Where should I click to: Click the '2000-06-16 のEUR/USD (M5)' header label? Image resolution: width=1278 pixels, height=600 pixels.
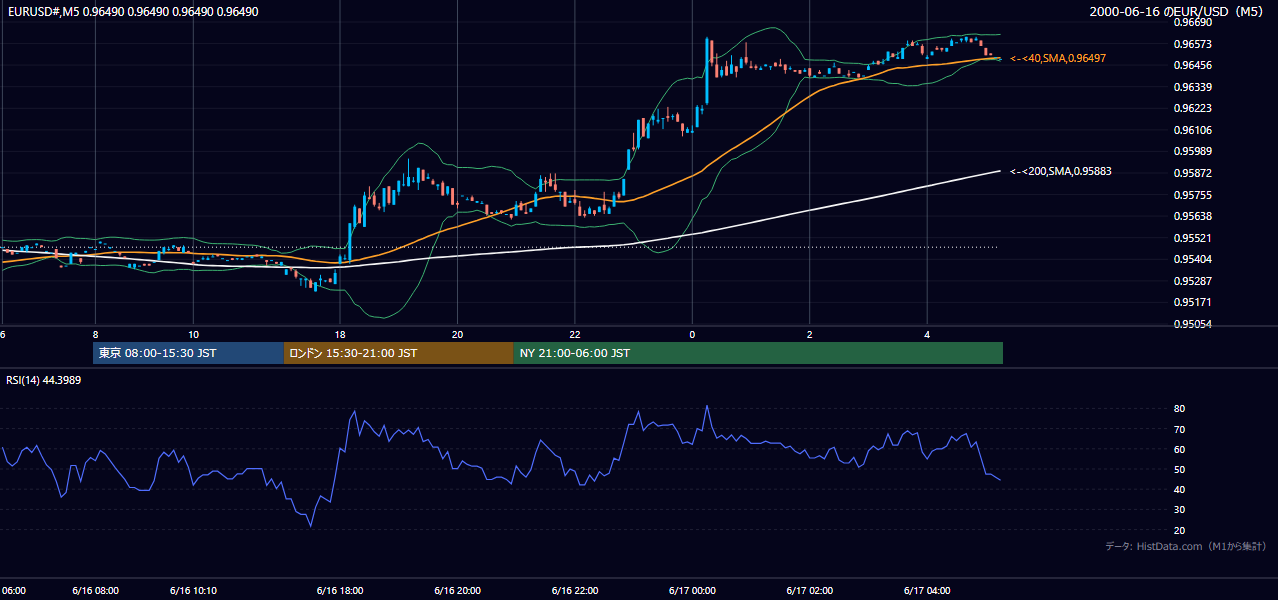1177,12
